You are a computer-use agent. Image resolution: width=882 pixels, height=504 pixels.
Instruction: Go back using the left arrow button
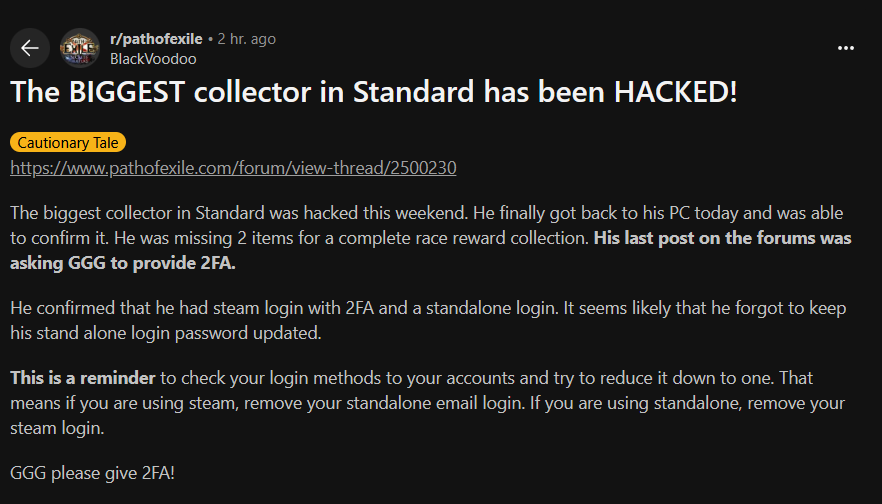click(x=30, y=48)
